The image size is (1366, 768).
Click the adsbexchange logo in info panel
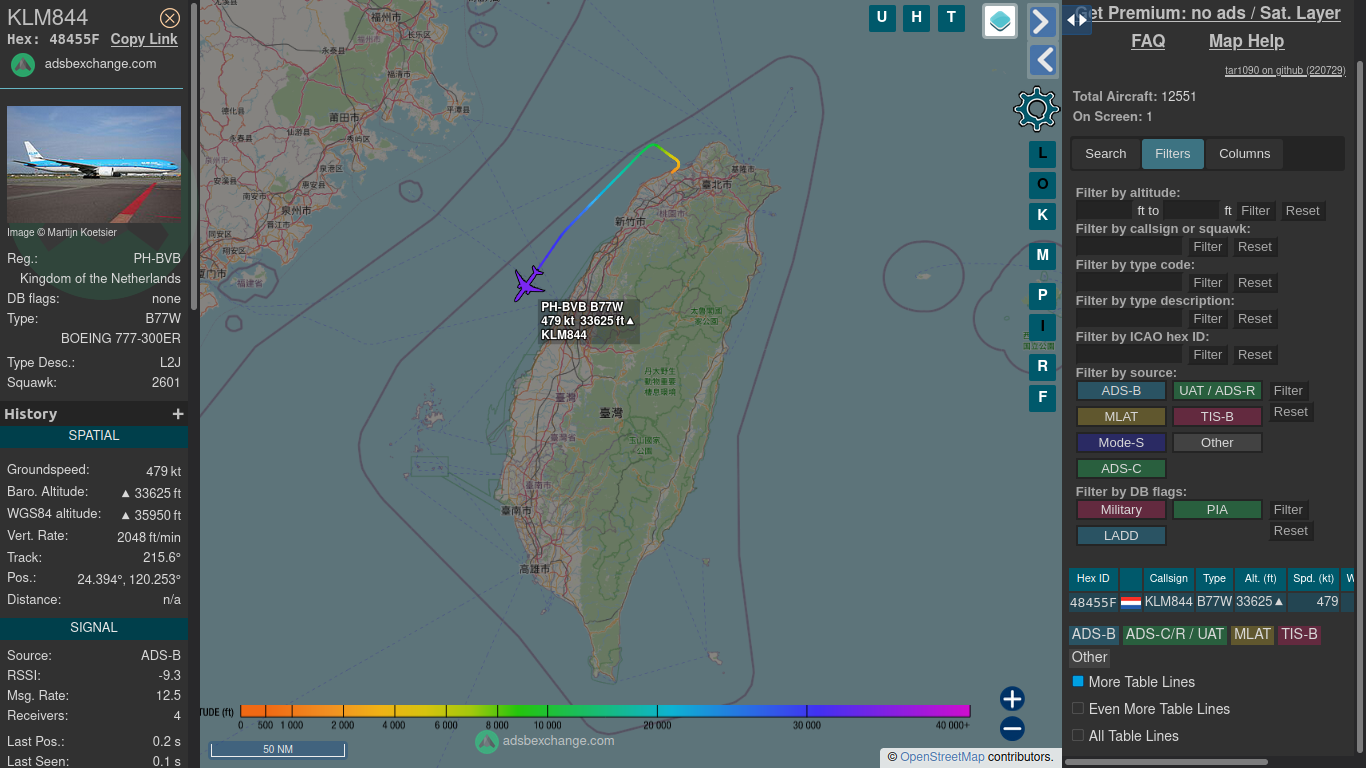(x=23, y=64)
